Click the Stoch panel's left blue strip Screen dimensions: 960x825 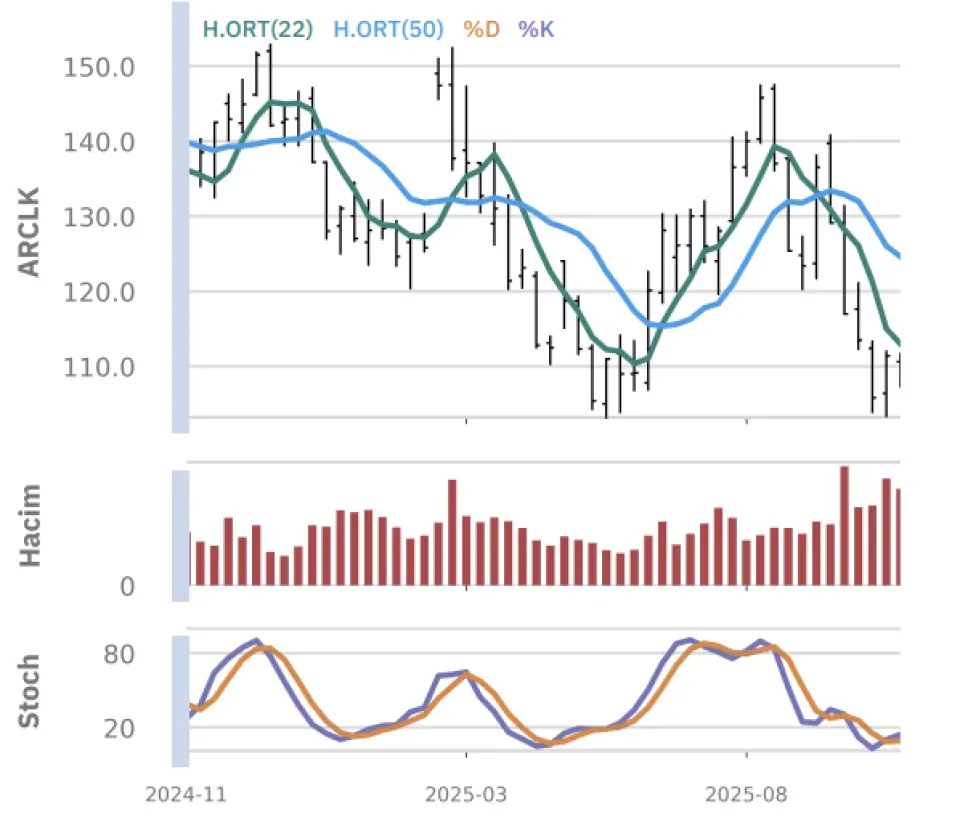point(180,700)
